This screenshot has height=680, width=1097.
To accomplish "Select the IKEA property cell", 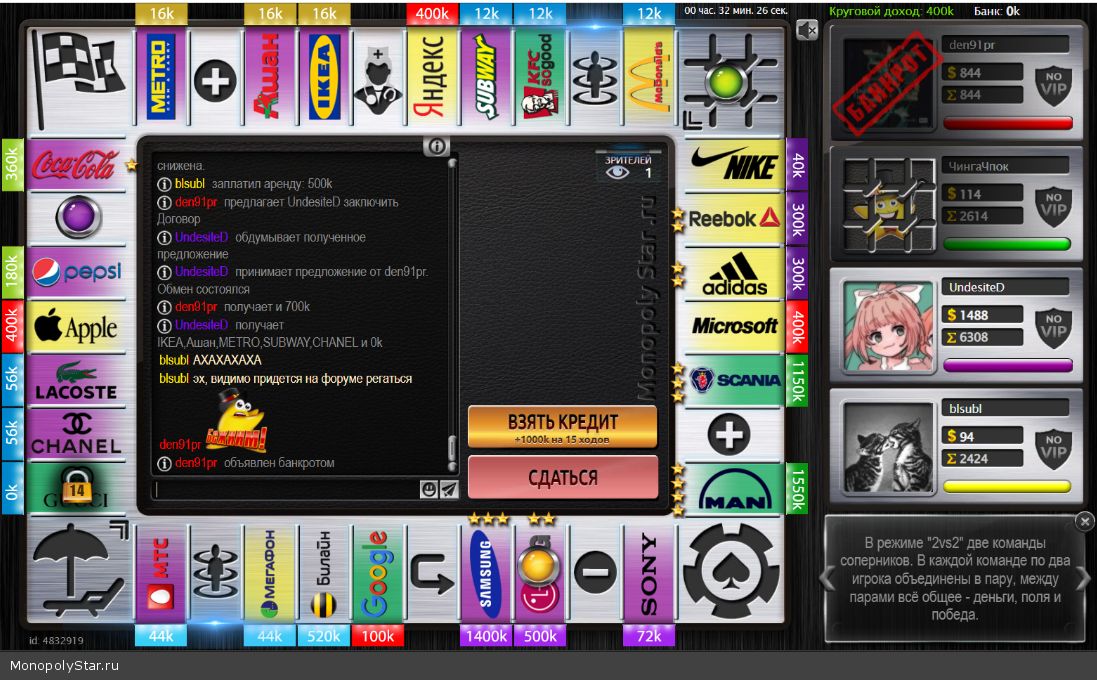I will click(324, 77).
